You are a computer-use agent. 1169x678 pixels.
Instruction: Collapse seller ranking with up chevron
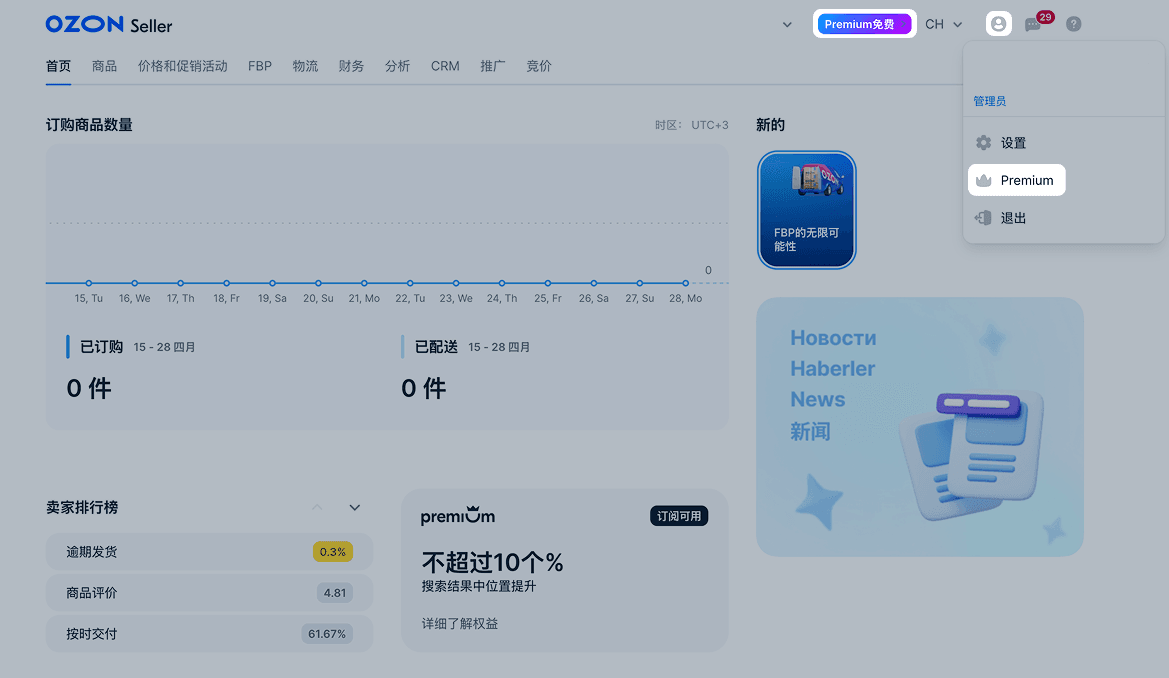317,507
